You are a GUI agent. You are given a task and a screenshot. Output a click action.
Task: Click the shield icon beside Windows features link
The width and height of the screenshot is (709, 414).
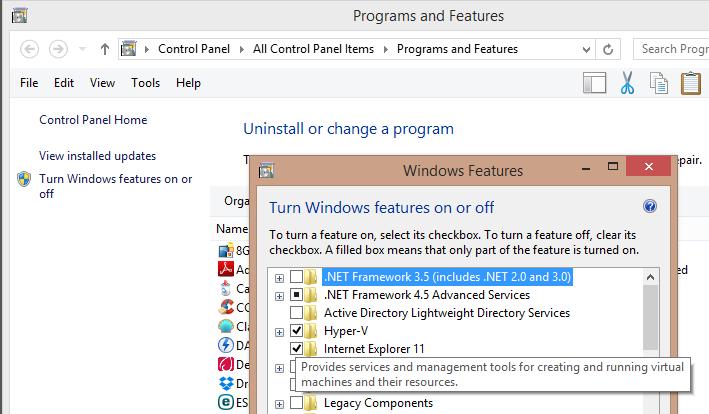click(24, 179)
